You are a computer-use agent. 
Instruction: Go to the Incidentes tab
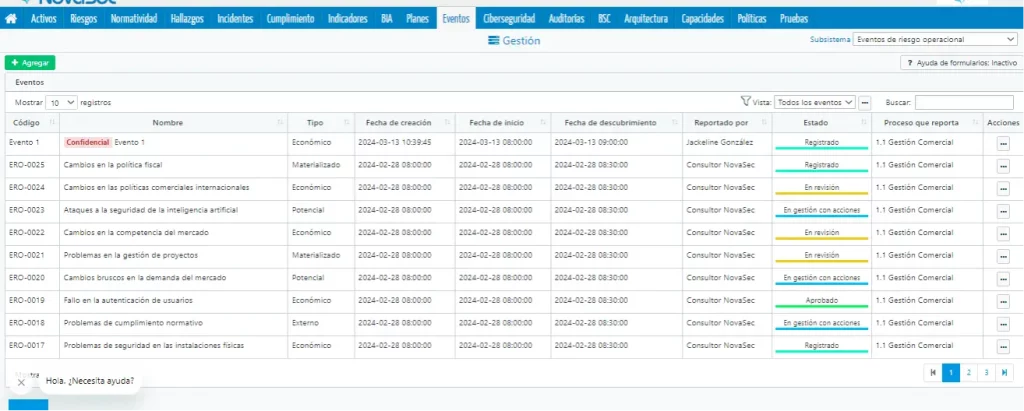[235, 19]
